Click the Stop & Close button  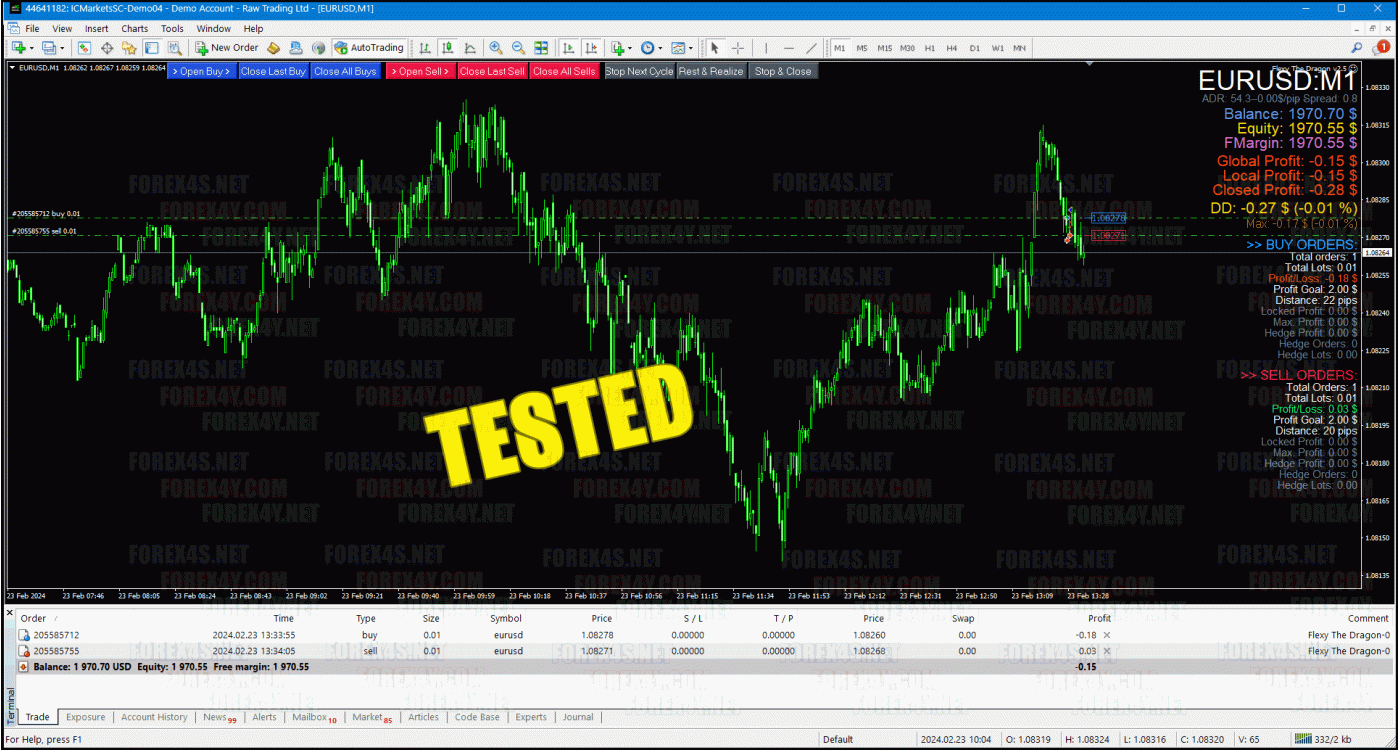click(x=782, y=71)
